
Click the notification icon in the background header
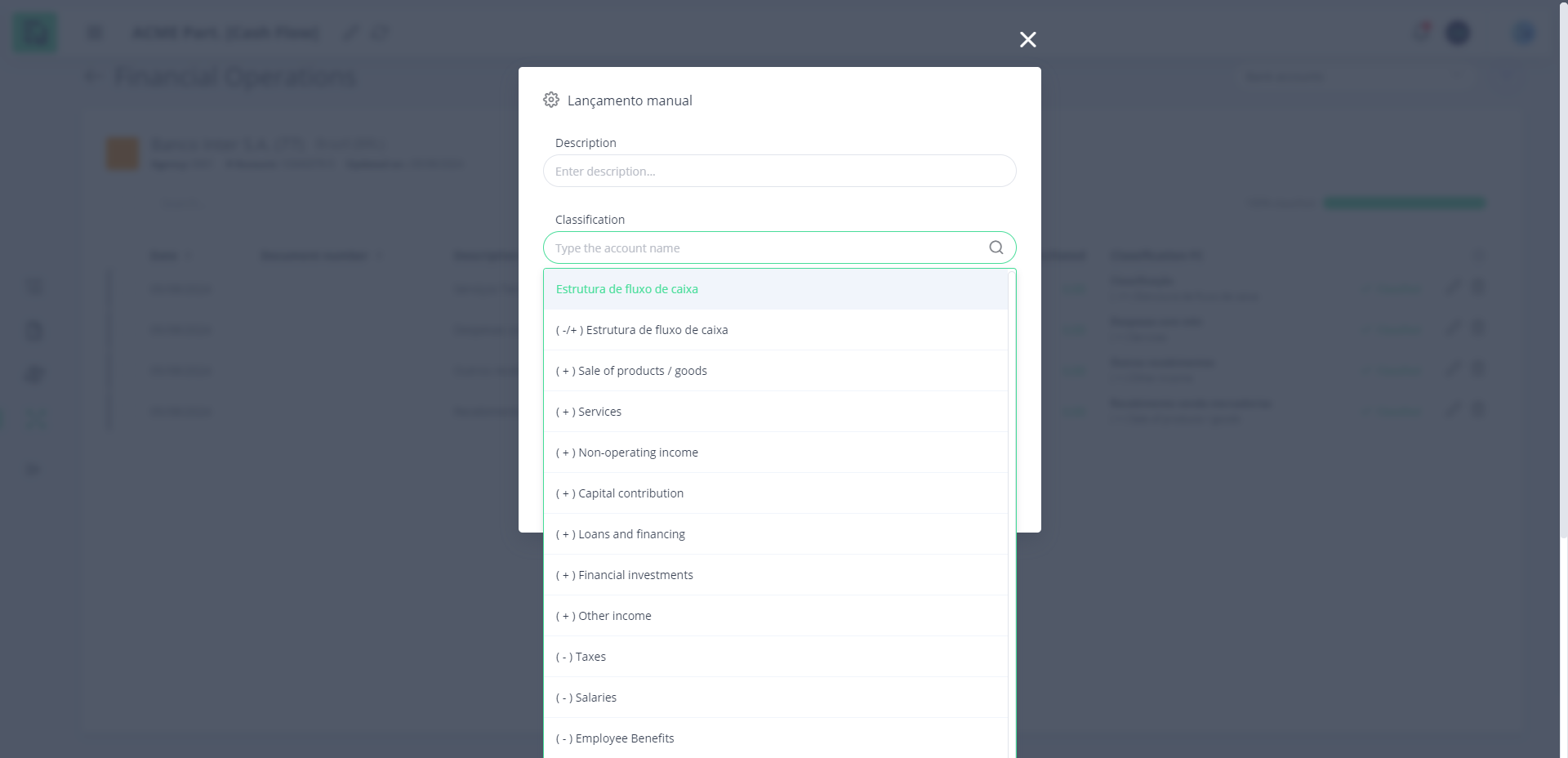[x=1422, y=32]
